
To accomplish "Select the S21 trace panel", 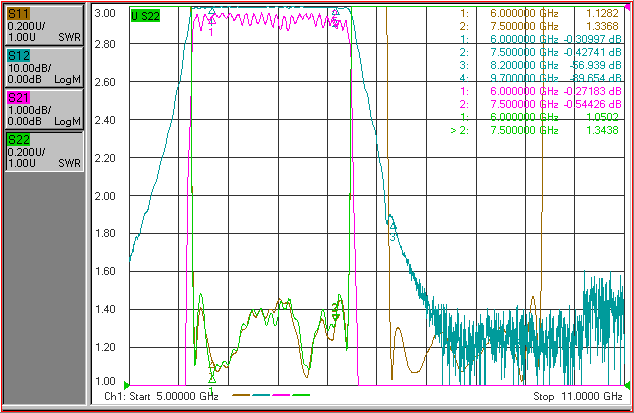I will tap(44, 109).
